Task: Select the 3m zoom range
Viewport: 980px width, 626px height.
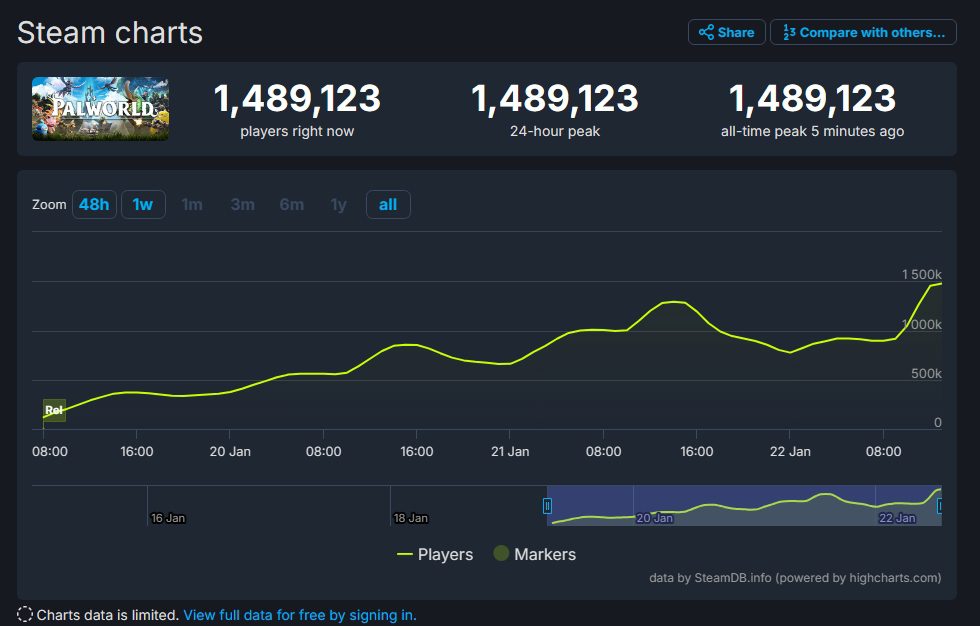Action: [x=241, y=204]
